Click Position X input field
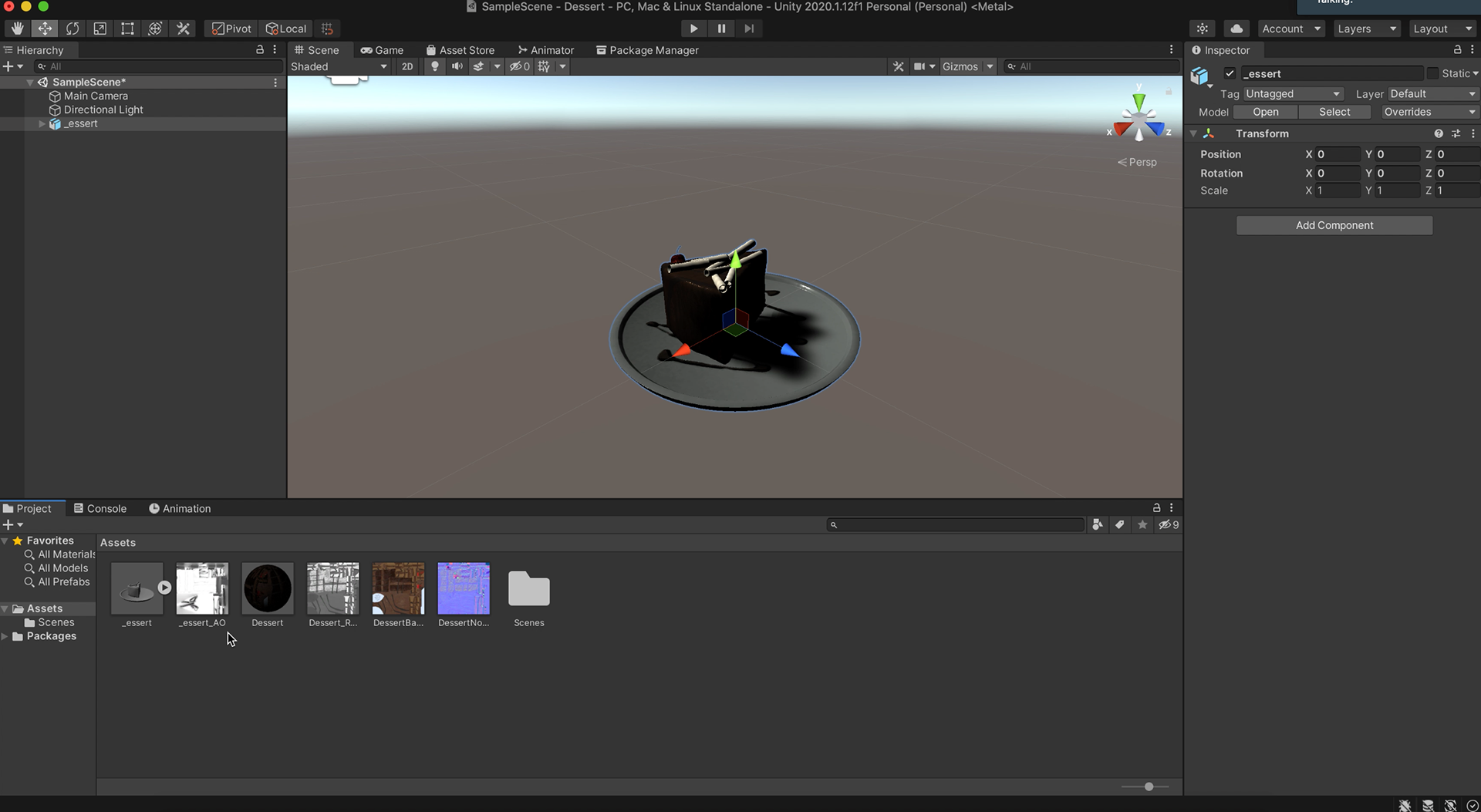 1338,154
